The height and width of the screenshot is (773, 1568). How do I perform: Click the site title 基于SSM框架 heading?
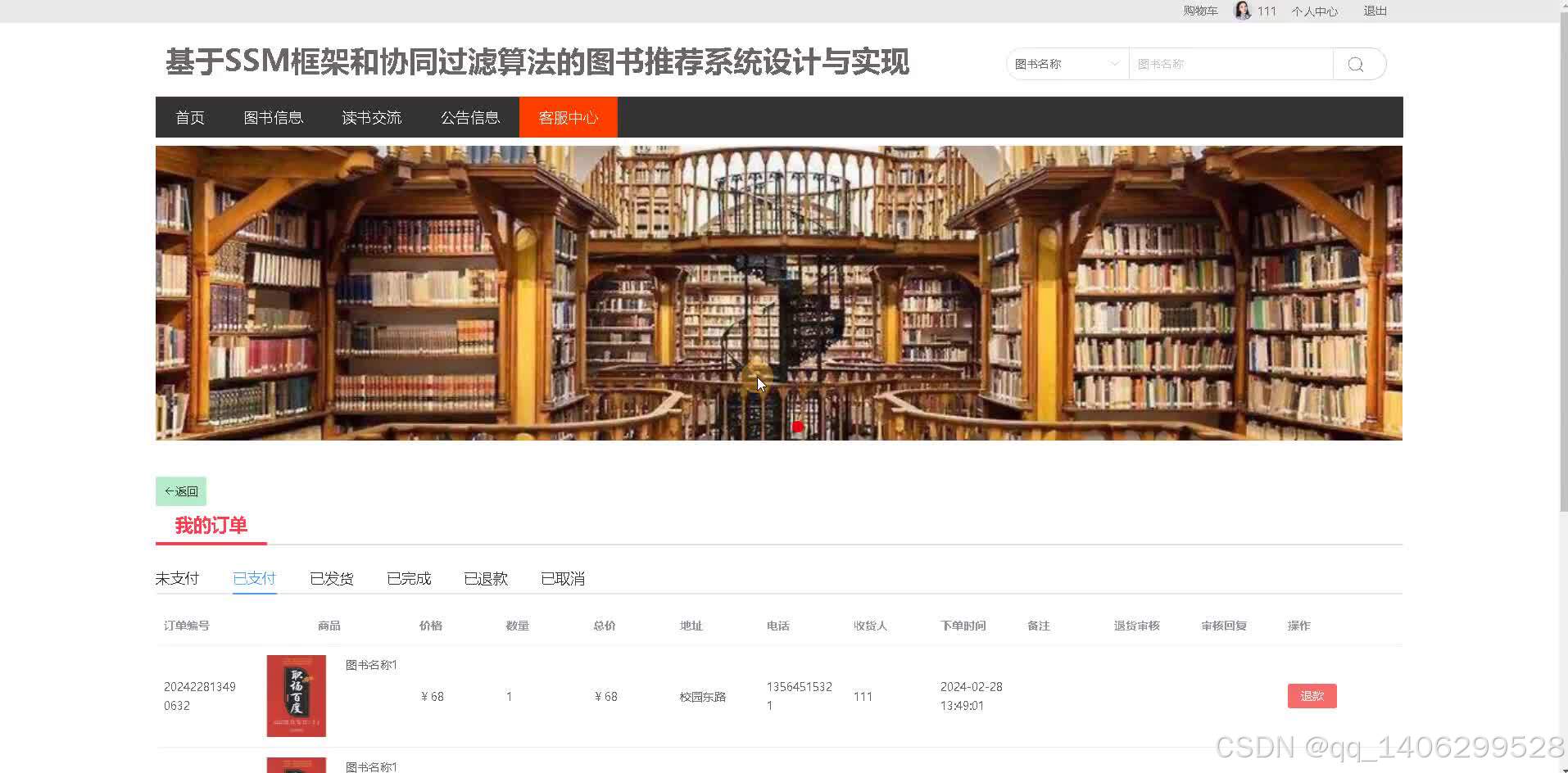click(x=537, y=62)
